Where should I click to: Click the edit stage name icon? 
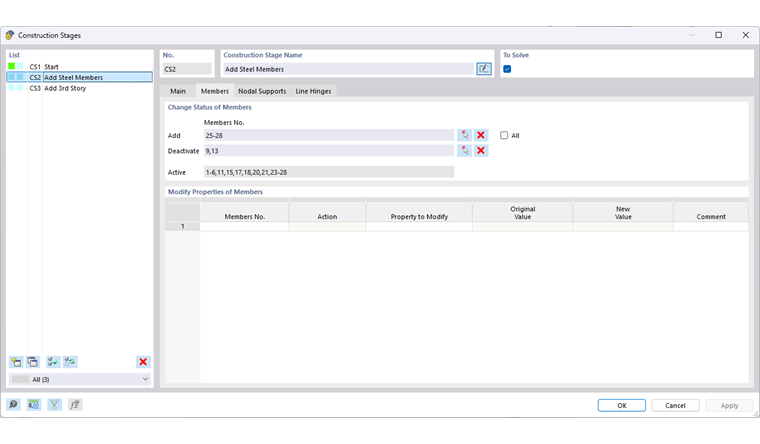pyautogui.click(x=484, y=69)
